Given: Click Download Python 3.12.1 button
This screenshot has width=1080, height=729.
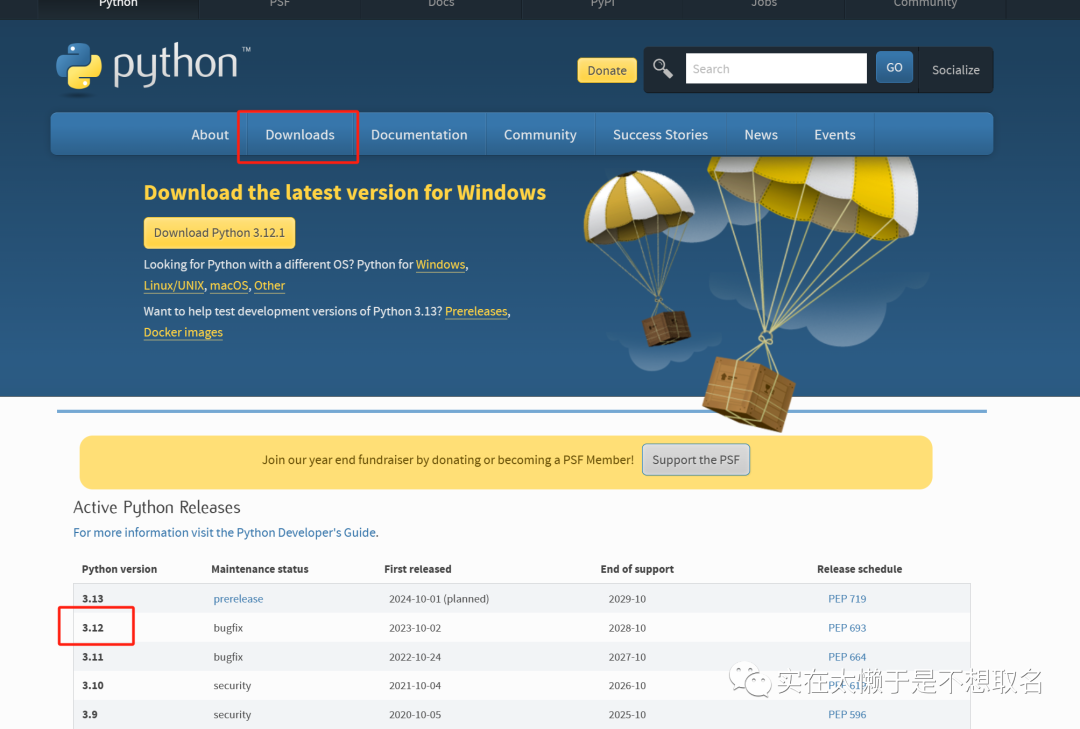Looking at the screenshot, I should point(219,233).
